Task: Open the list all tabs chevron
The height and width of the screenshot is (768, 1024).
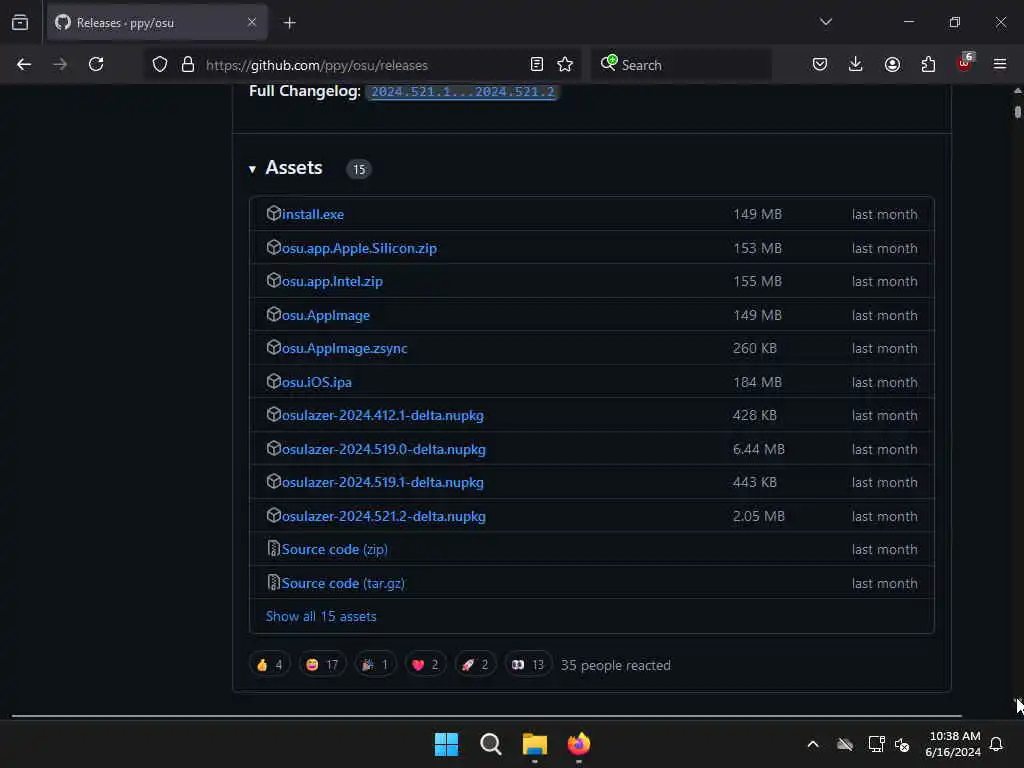Action: pyautogui.click(x=825, y=22)
